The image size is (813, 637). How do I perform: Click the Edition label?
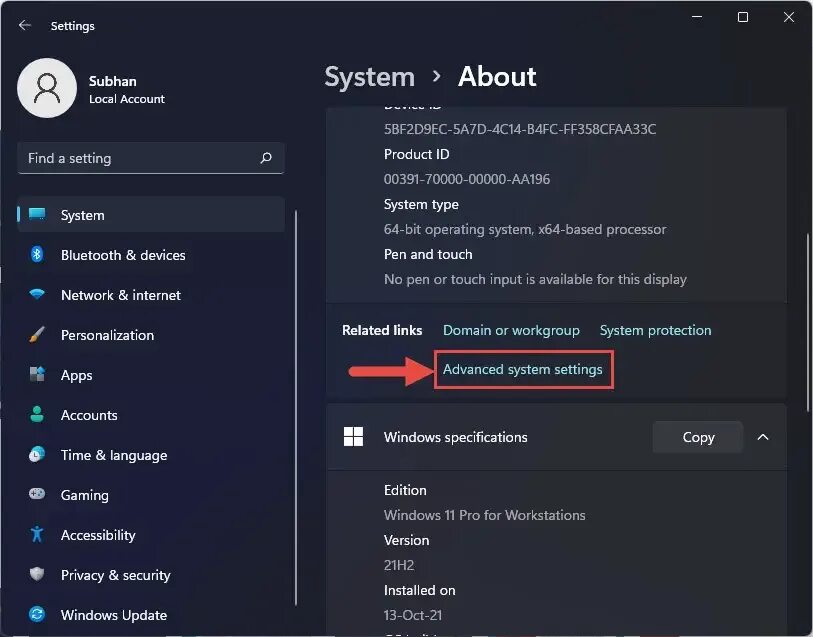(x=405, y=490)
